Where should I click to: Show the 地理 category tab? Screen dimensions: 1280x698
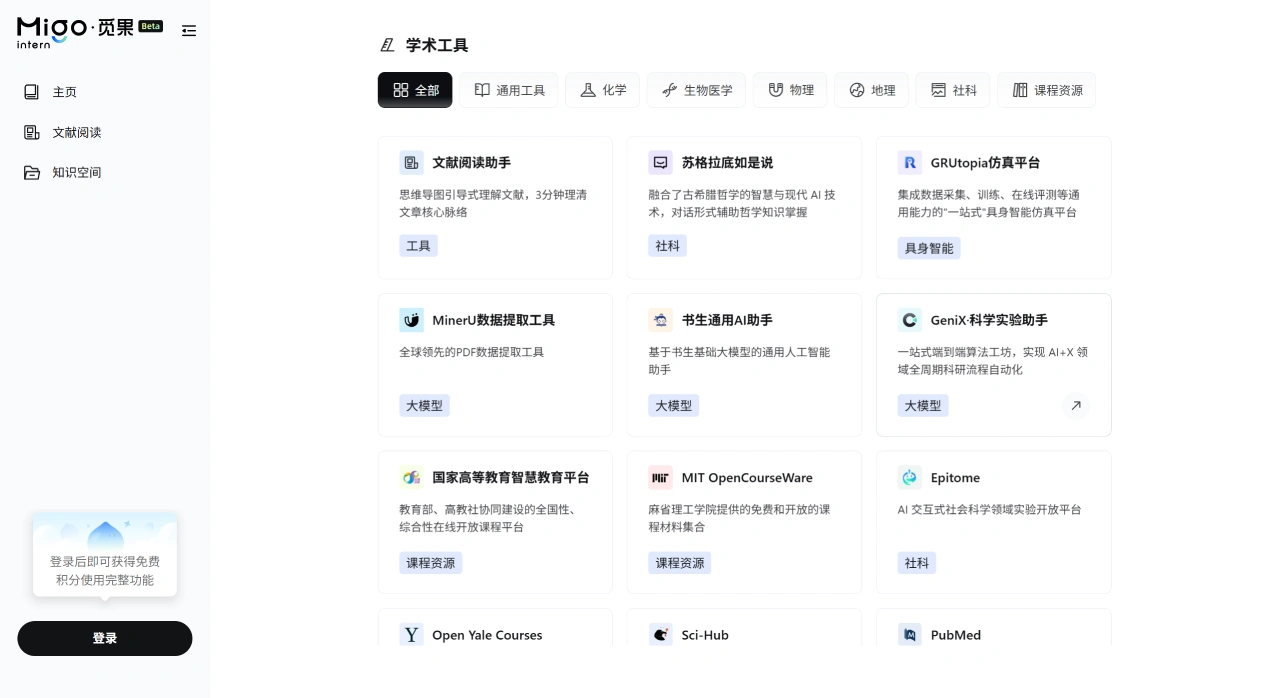click(871, 90)
